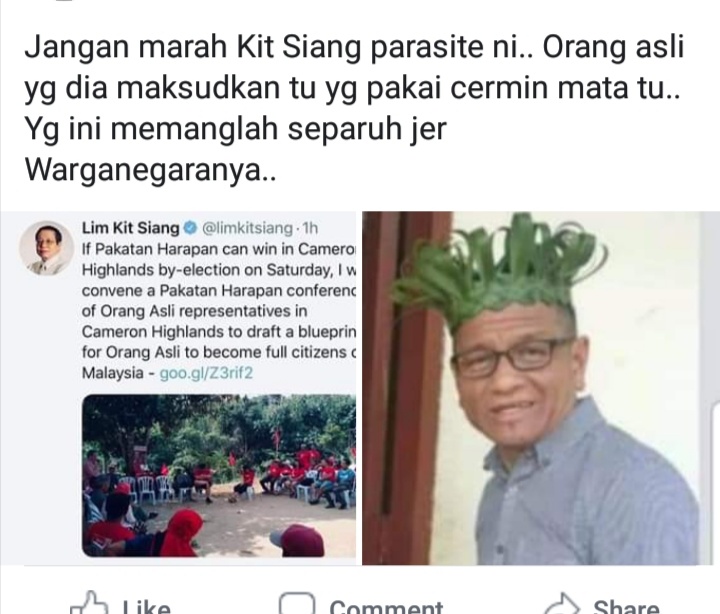Open the tweet screenshot attachment

click(x=178, y=388)
